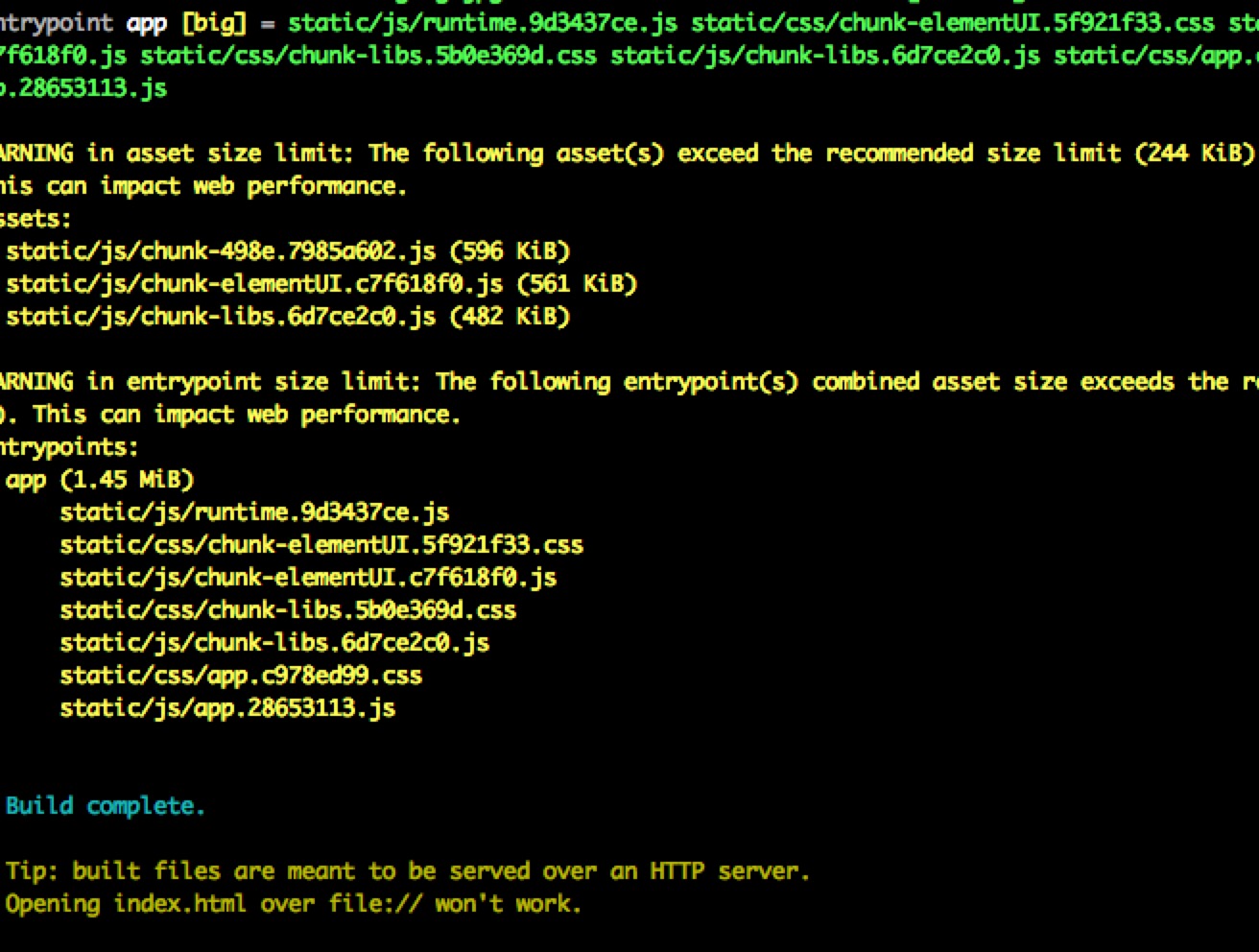
Task: Click static/css/chunk-libs.5b0e369d.css in the entrypoint list
Action: coord(288,610)
